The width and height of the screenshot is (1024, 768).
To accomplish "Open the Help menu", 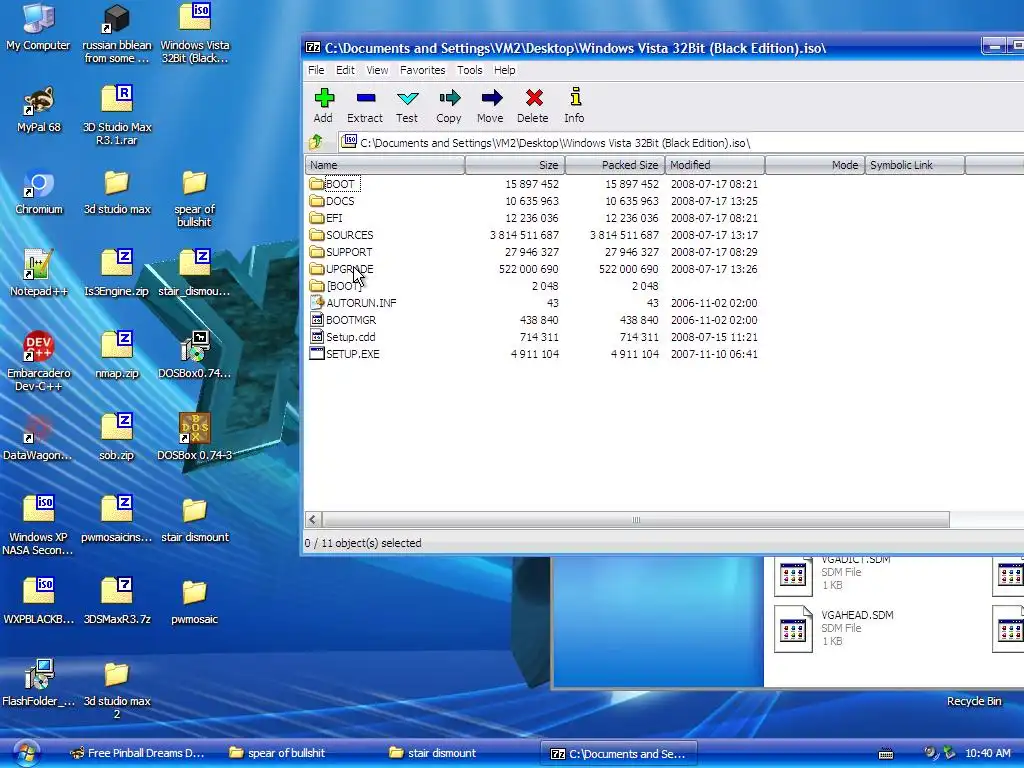I will point(504,70).
